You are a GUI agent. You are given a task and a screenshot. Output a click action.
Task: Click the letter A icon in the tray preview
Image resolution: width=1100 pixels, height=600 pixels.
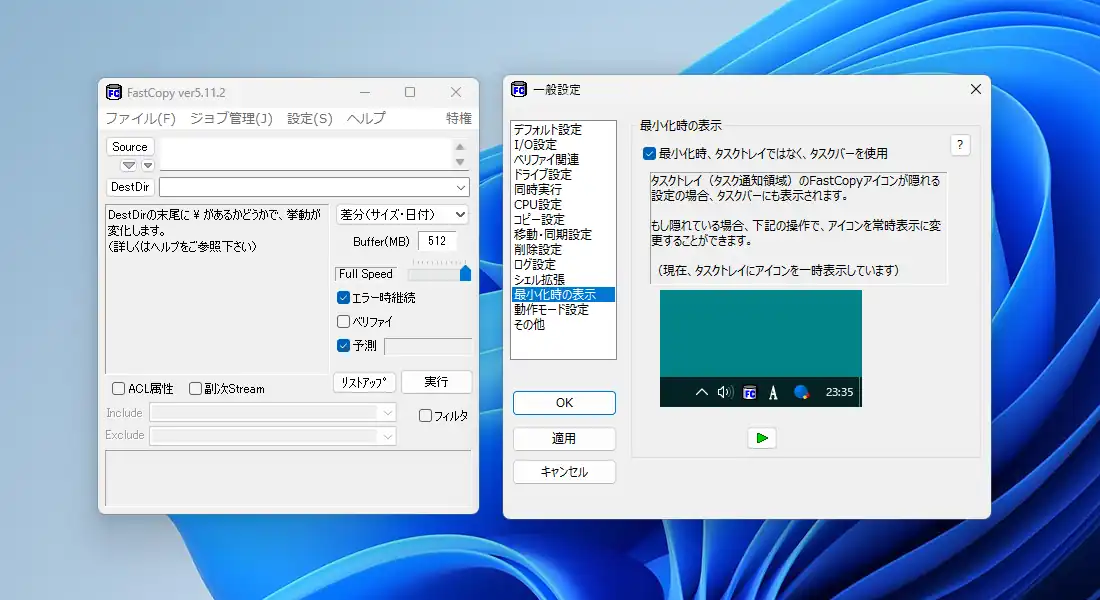click(x=773, y=392)
